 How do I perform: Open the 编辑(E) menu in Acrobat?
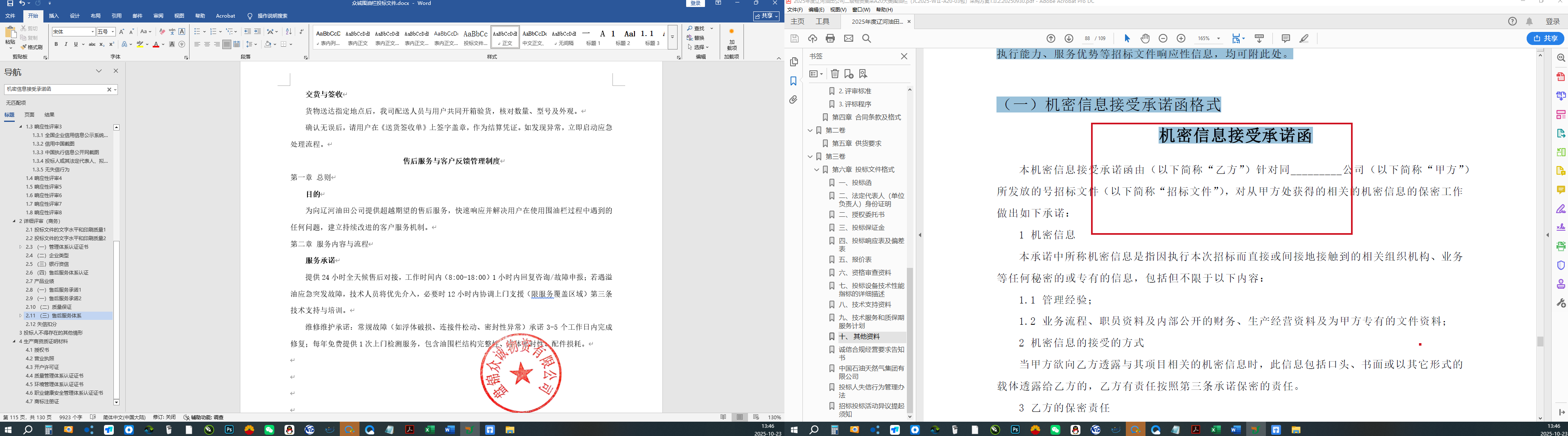pos(816,10)
